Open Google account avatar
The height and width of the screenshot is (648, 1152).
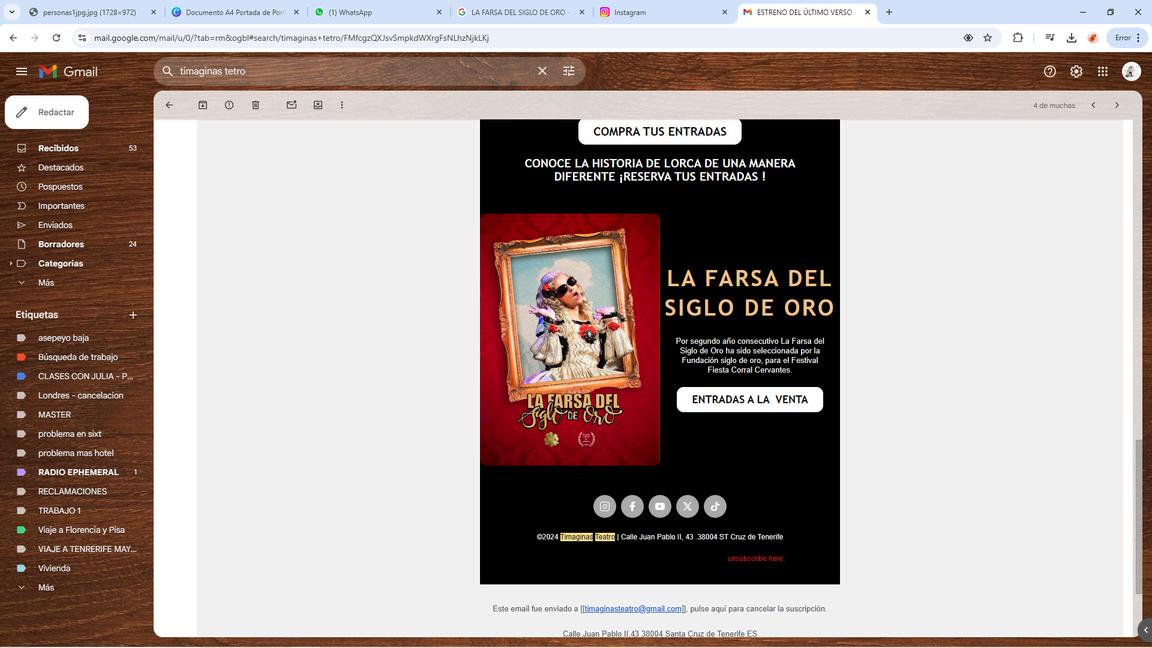(x=1131, y=71)
